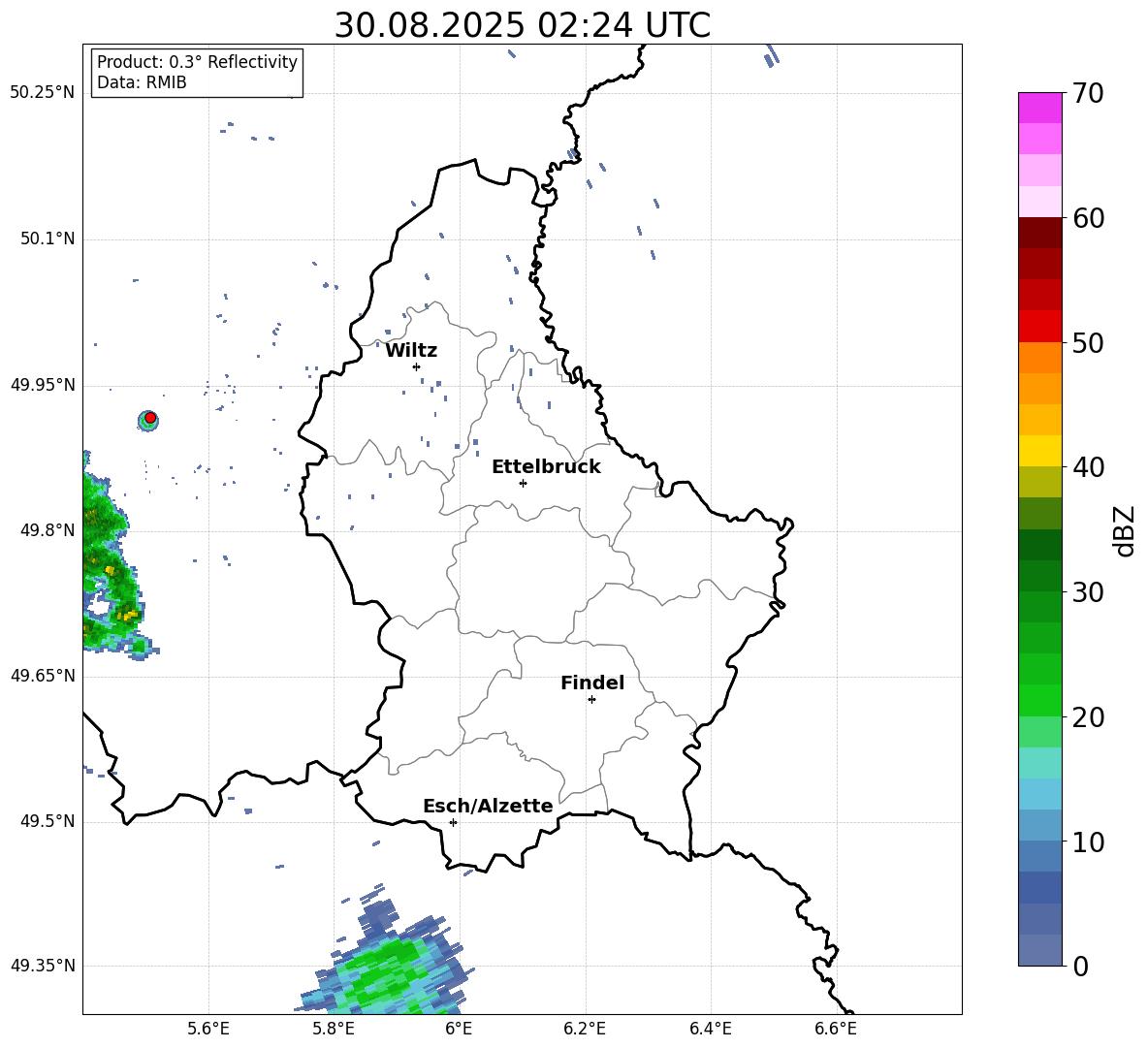
Task: Click the 6.4°E longitude label
Action: click(x=710, y=1029)
